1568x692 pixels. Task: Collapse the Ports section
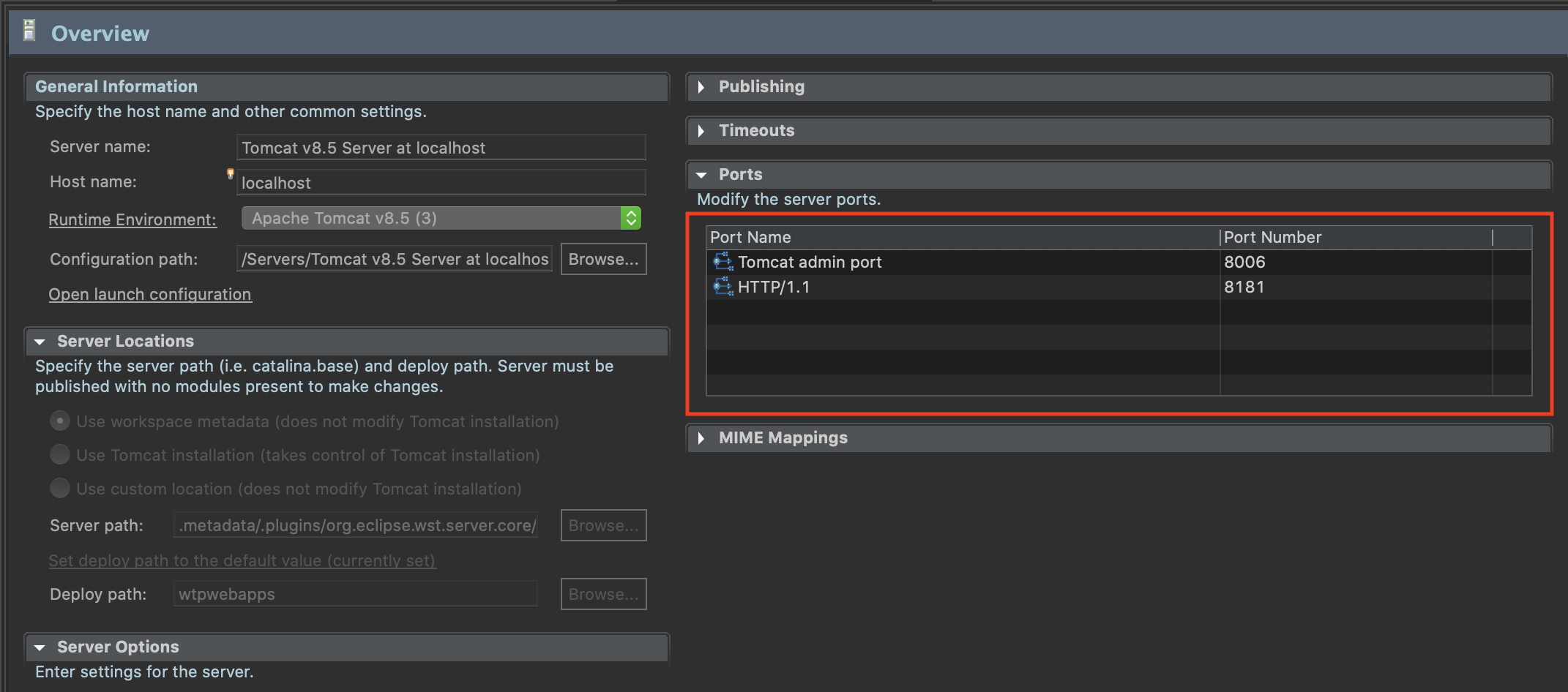(701, 175)
